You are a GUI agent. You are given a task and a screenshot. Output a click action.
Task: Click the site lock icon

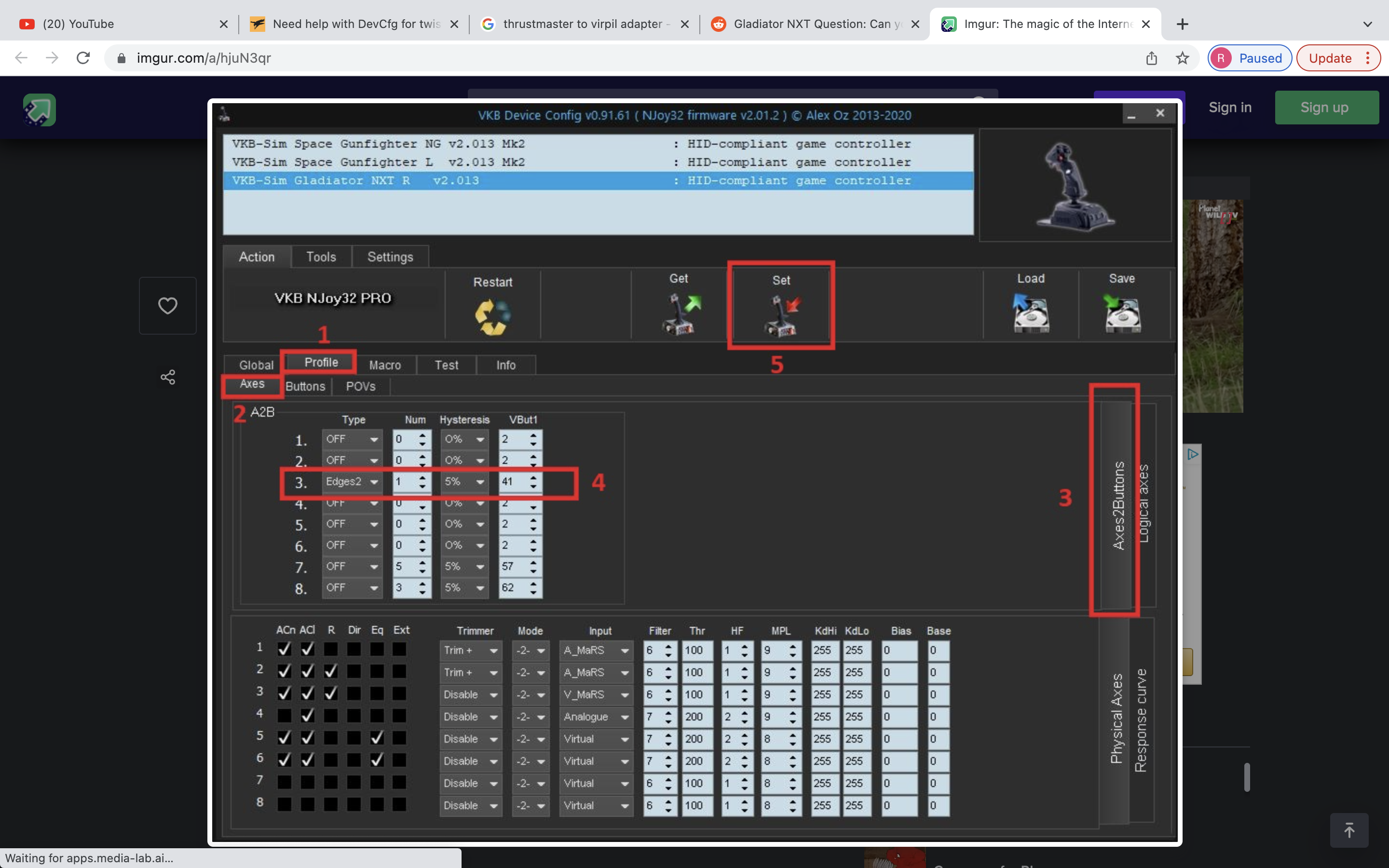[121, 58]
